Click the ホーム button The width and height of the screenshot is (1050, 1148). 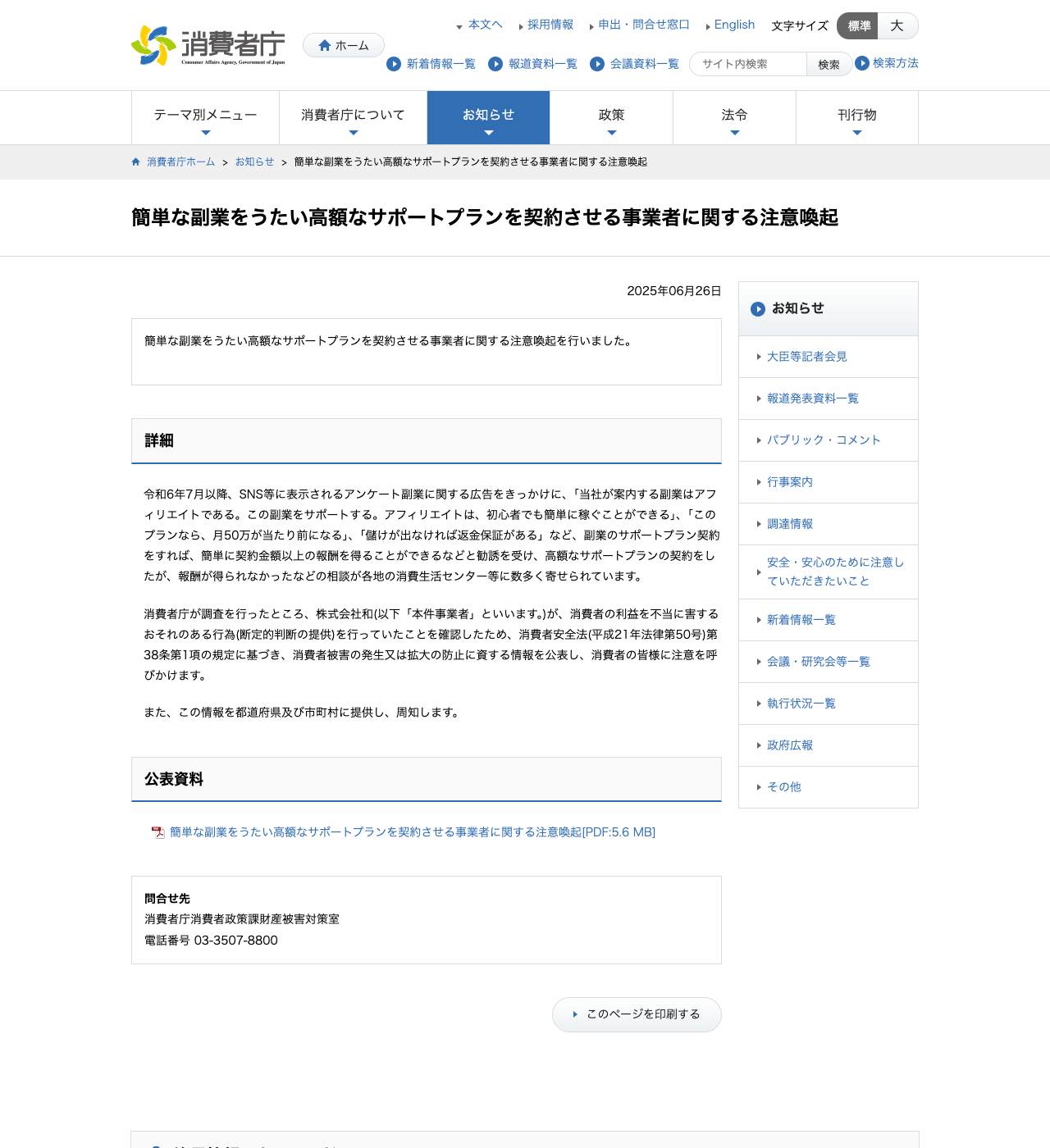(x=344, y=45)
